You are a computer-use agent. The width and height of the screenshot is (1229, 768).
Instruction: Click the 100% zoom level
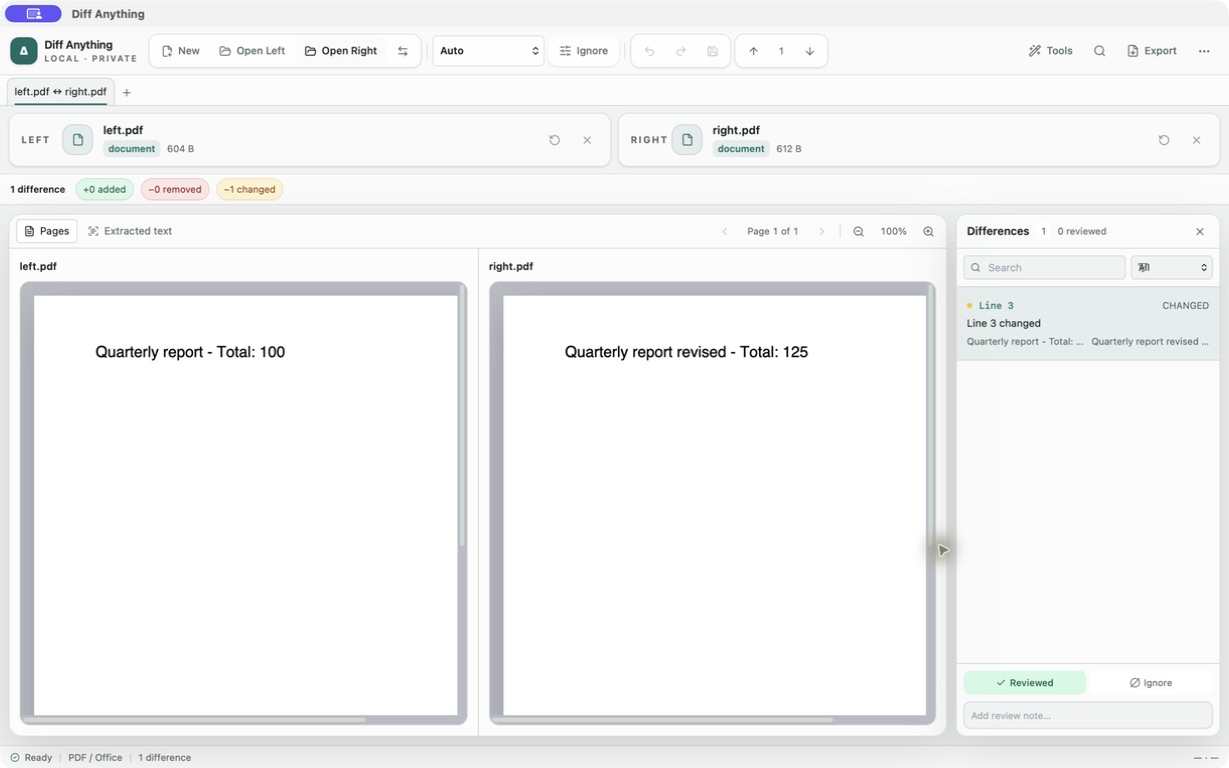pyautogui.click(x=893, y=231)
